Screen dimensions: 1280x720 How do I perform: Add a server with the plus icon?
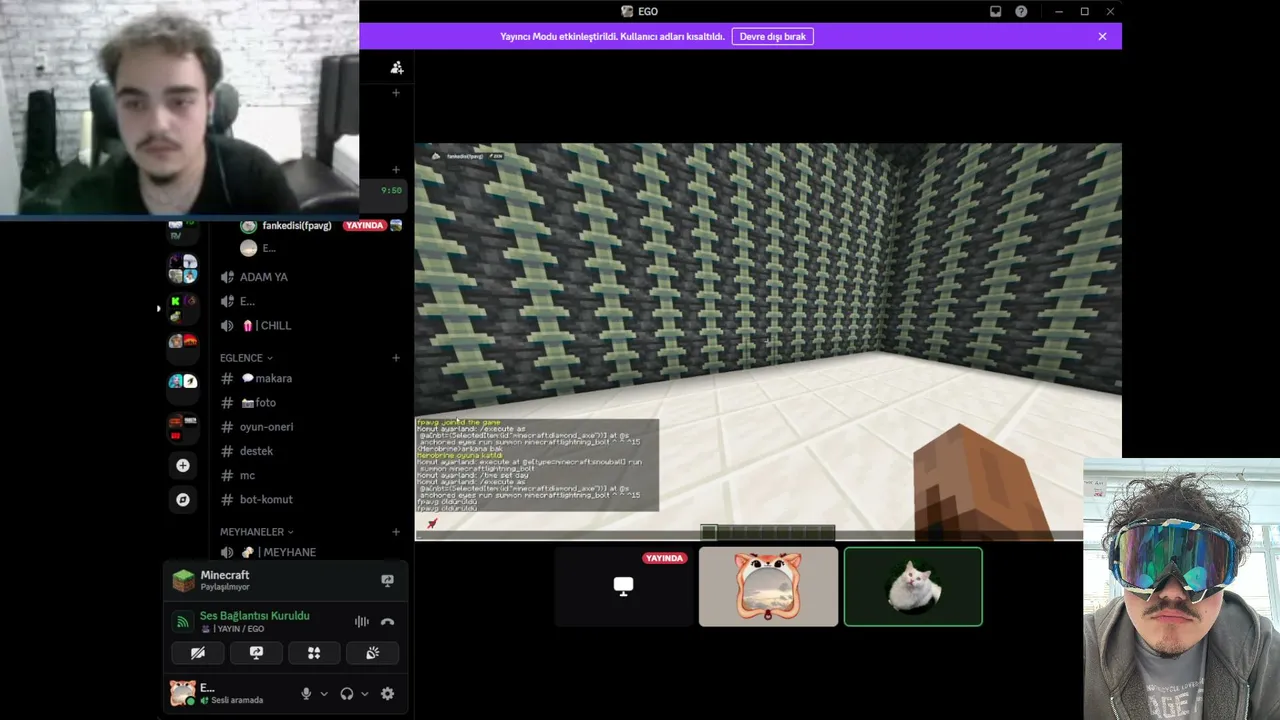(x=183, y=465)
